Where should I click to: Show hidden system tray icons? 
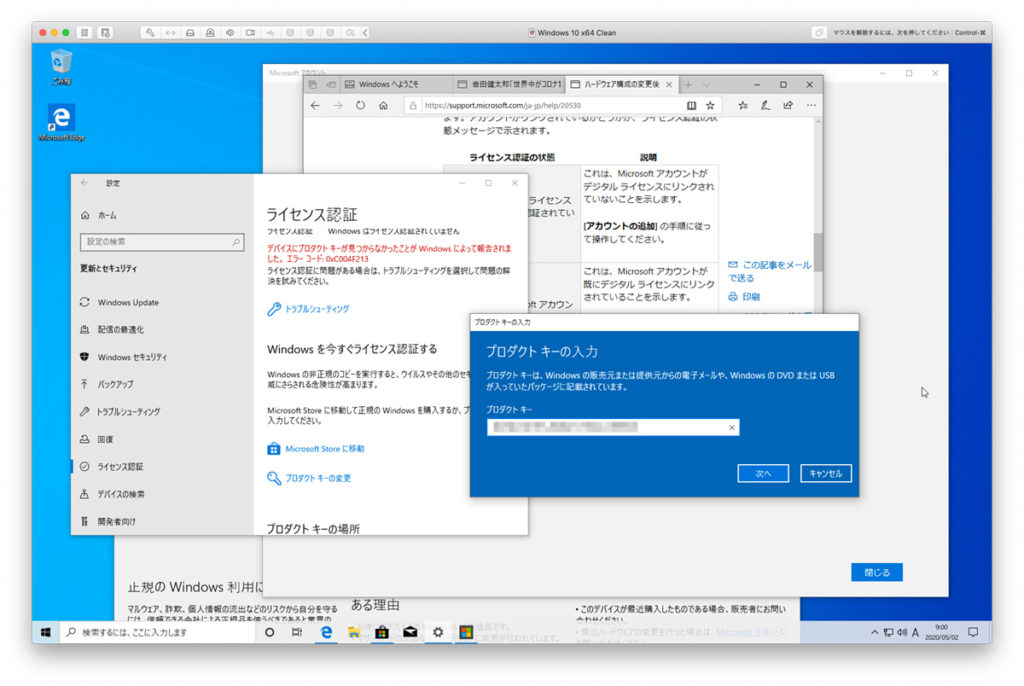point(874,633)
